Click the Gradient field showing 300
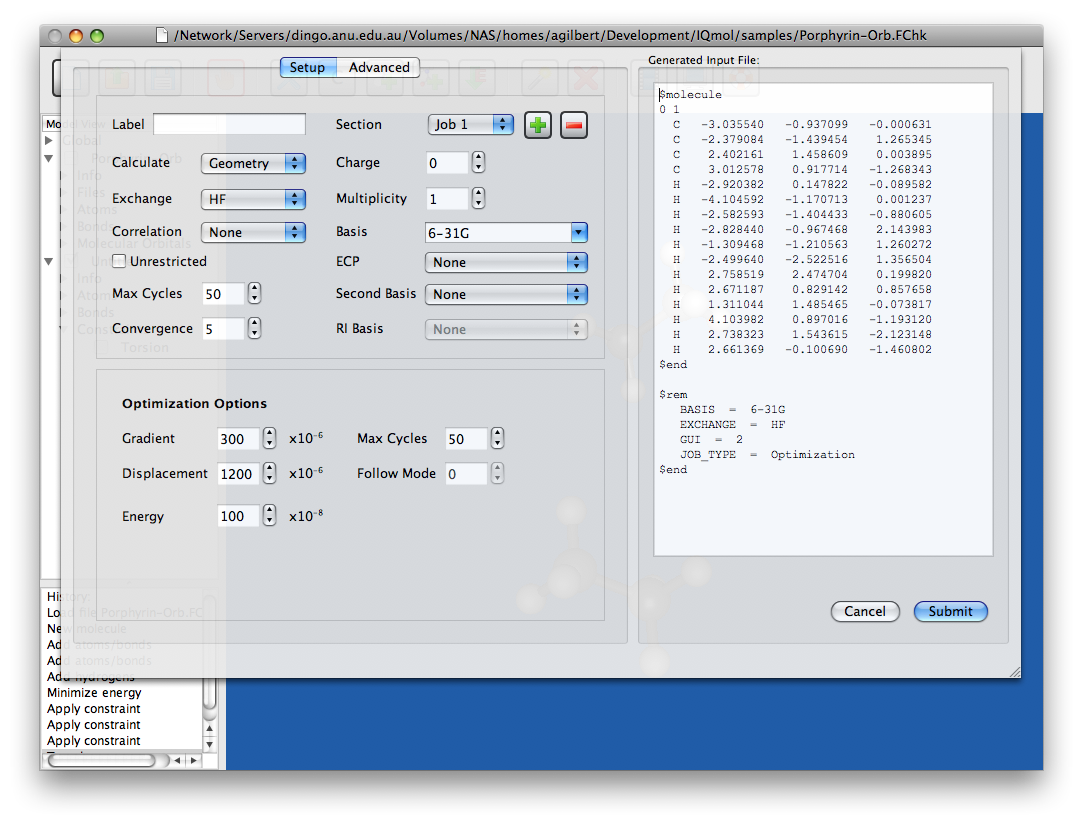The height and width of the screenshot is (825, 1083). [x=239, y=439]
